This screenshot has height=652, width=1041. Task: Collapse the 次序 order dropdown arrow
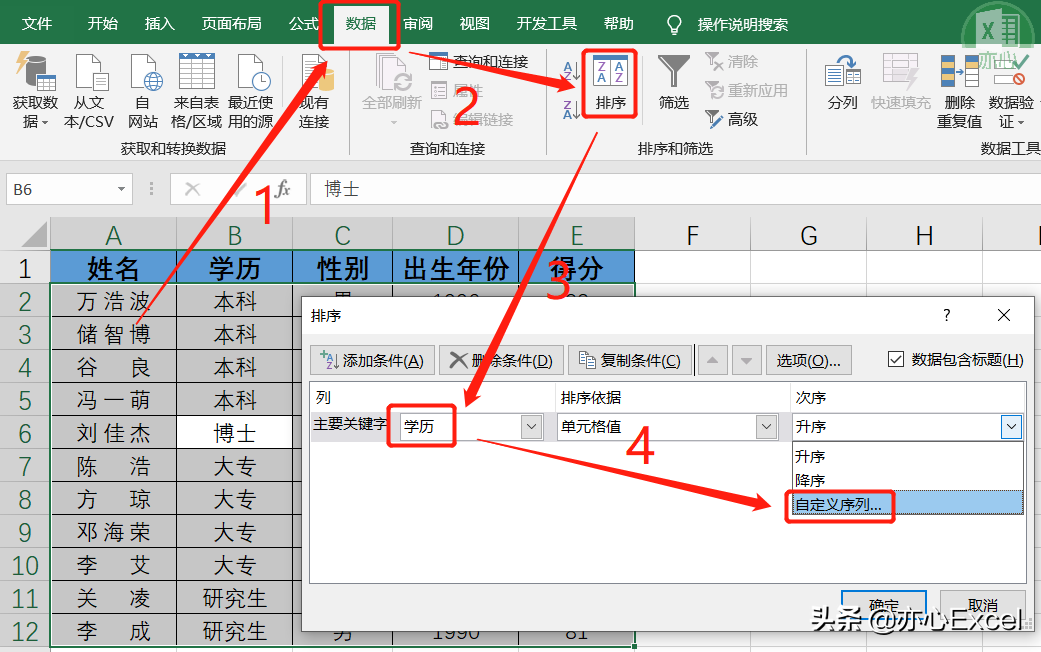1011,426
